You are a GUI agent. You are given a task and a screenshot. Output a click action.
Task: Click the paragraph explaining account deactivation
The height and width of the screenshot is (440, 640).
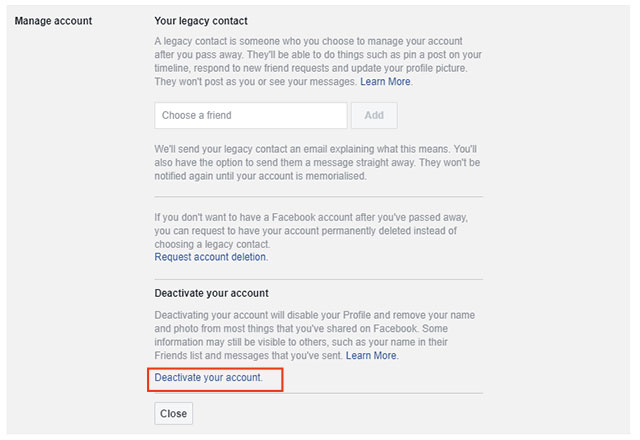tap(315, 335)
